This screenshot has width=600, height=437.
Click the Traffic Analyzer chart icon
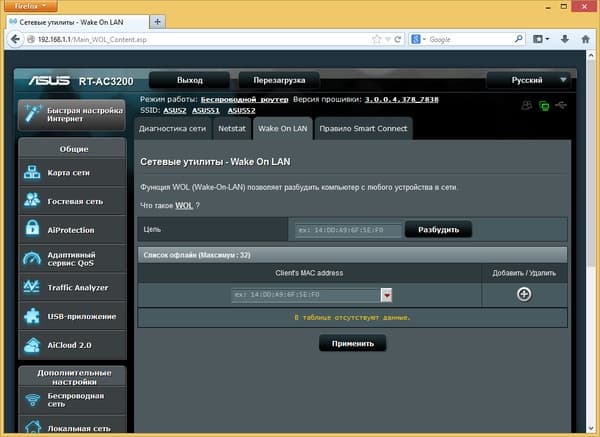(31, 287)
